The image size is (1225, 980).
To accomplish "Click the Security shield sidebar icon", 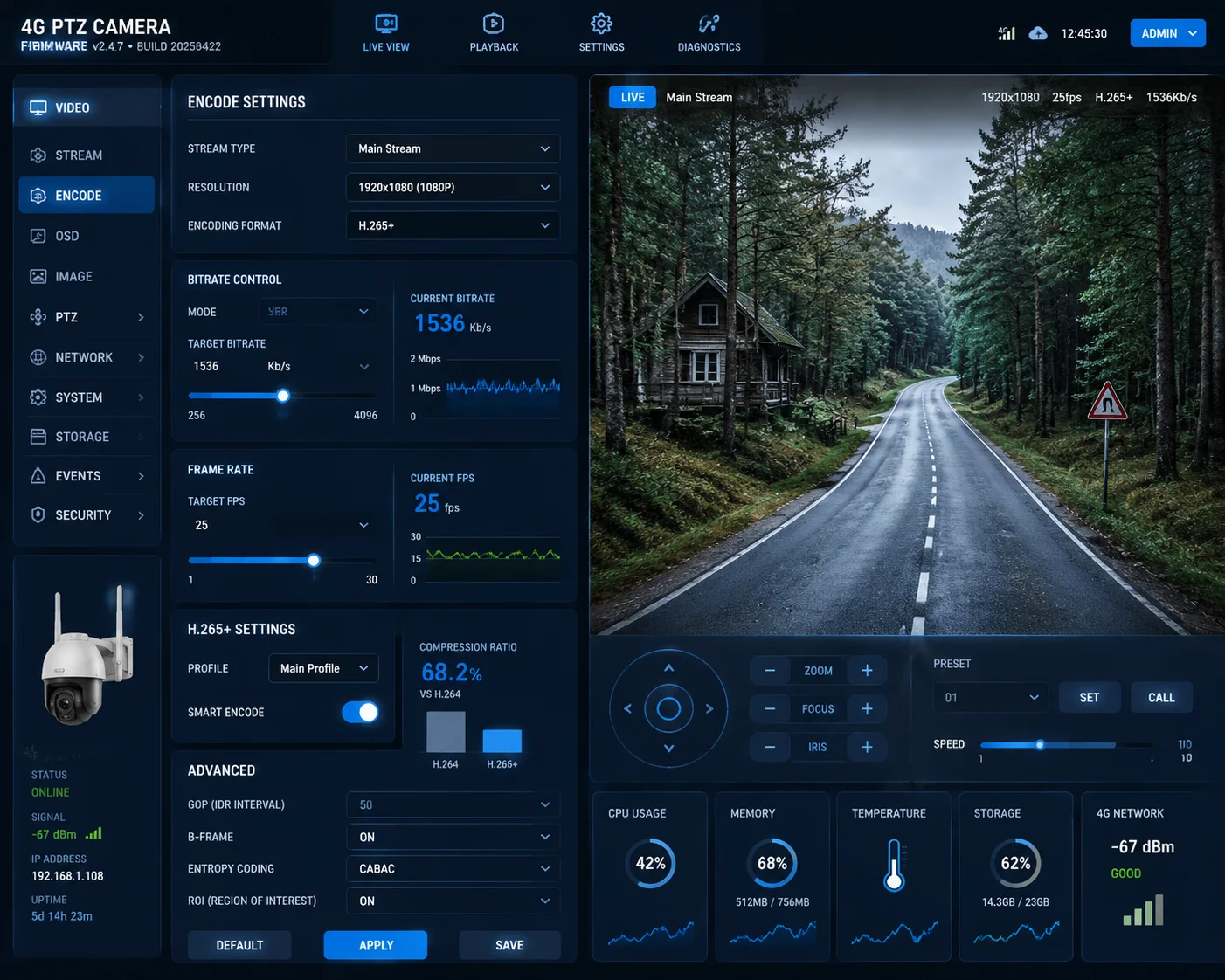I will click(x=38, y=515).
